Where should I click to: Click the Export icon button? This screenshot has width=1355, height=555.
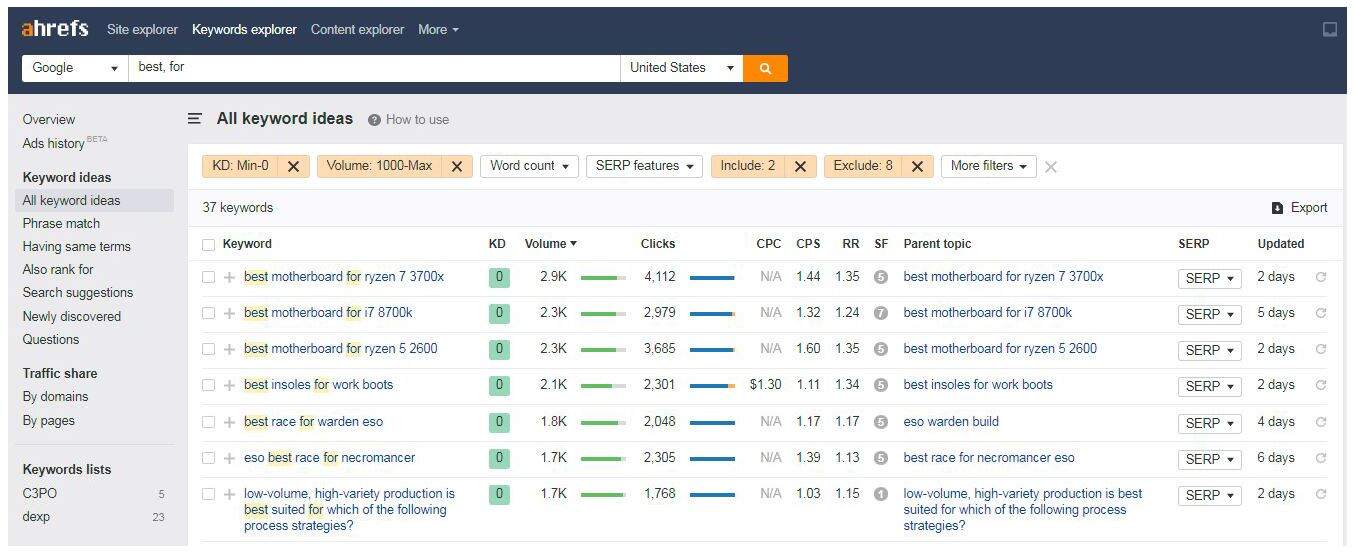coord(1277,208)
